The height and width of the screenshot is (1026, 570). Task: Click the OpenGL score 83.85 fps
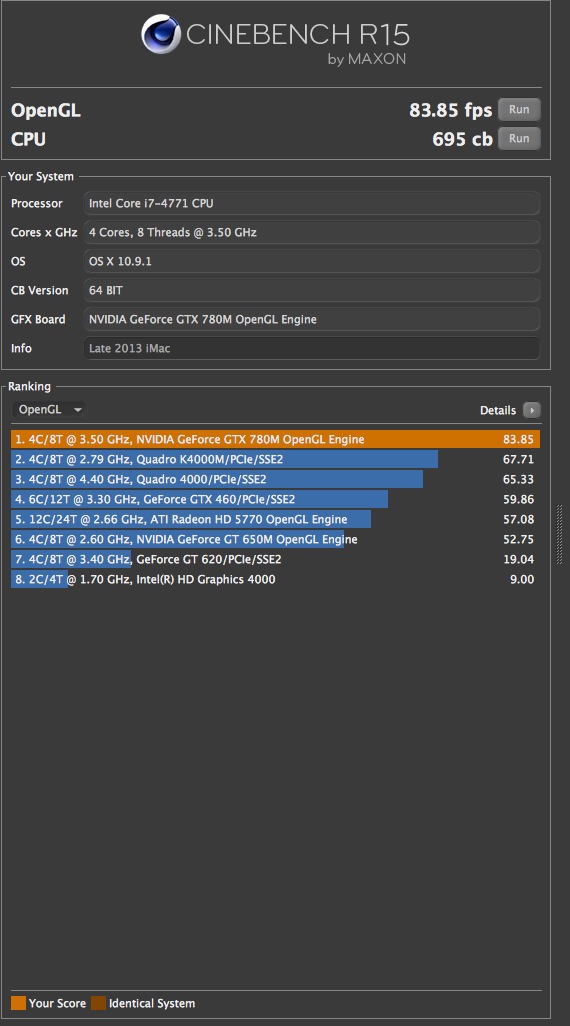point(450,110)
